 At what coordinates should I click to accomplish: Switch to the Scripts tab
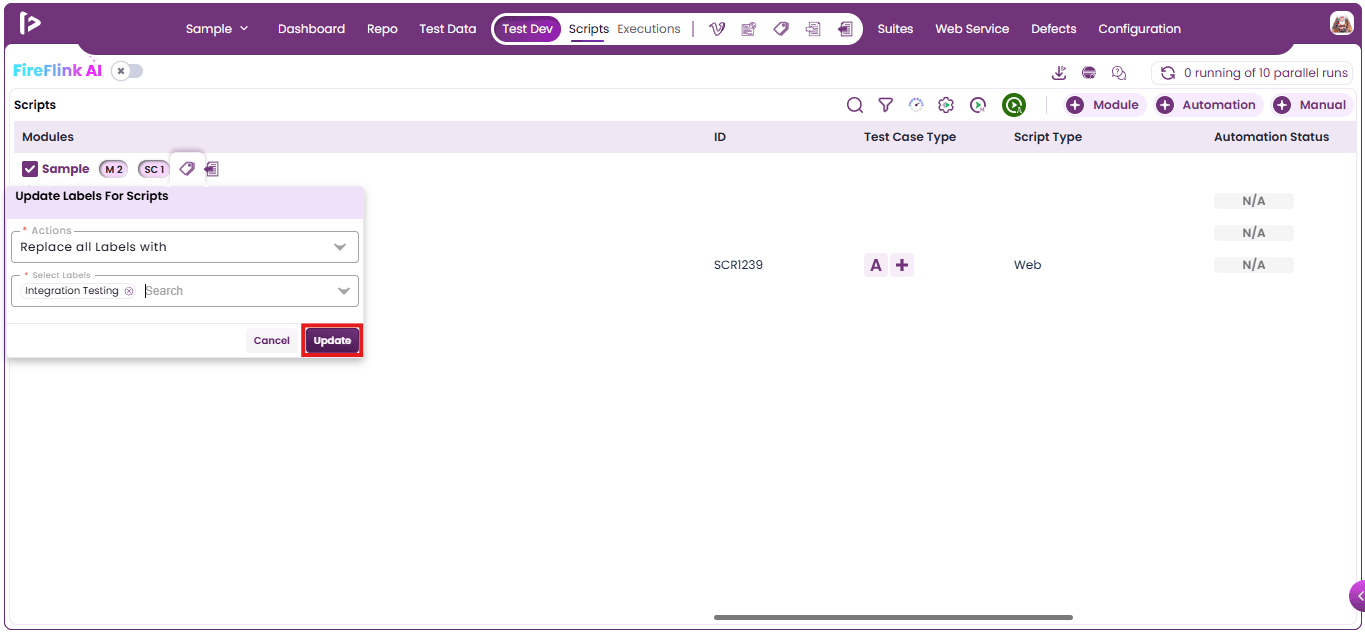click(589, 29)
